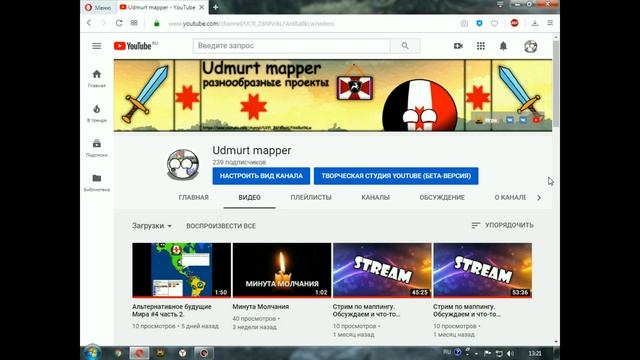Open the YouTube hamburger guide menu
Screen dimensions: 640x360
click(x=97, y=46)
